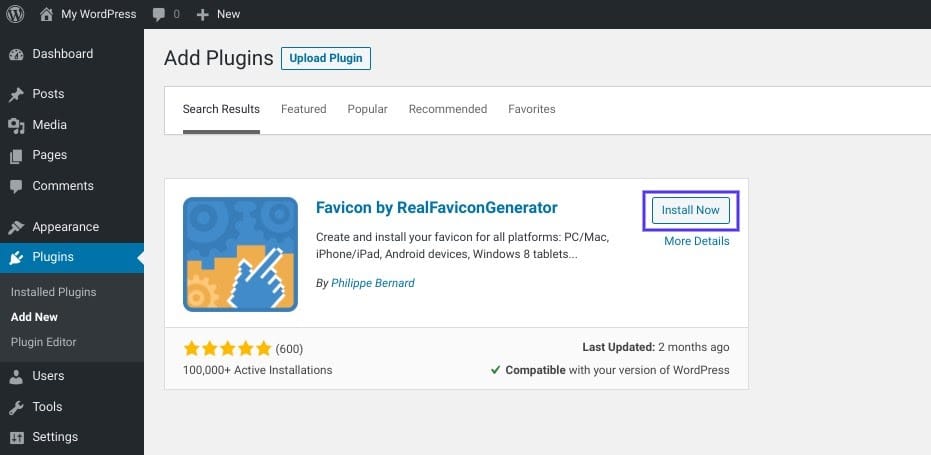This screenshot has height=455, width=931.
Task: Open the Media library icon
Action: [16, 125]
